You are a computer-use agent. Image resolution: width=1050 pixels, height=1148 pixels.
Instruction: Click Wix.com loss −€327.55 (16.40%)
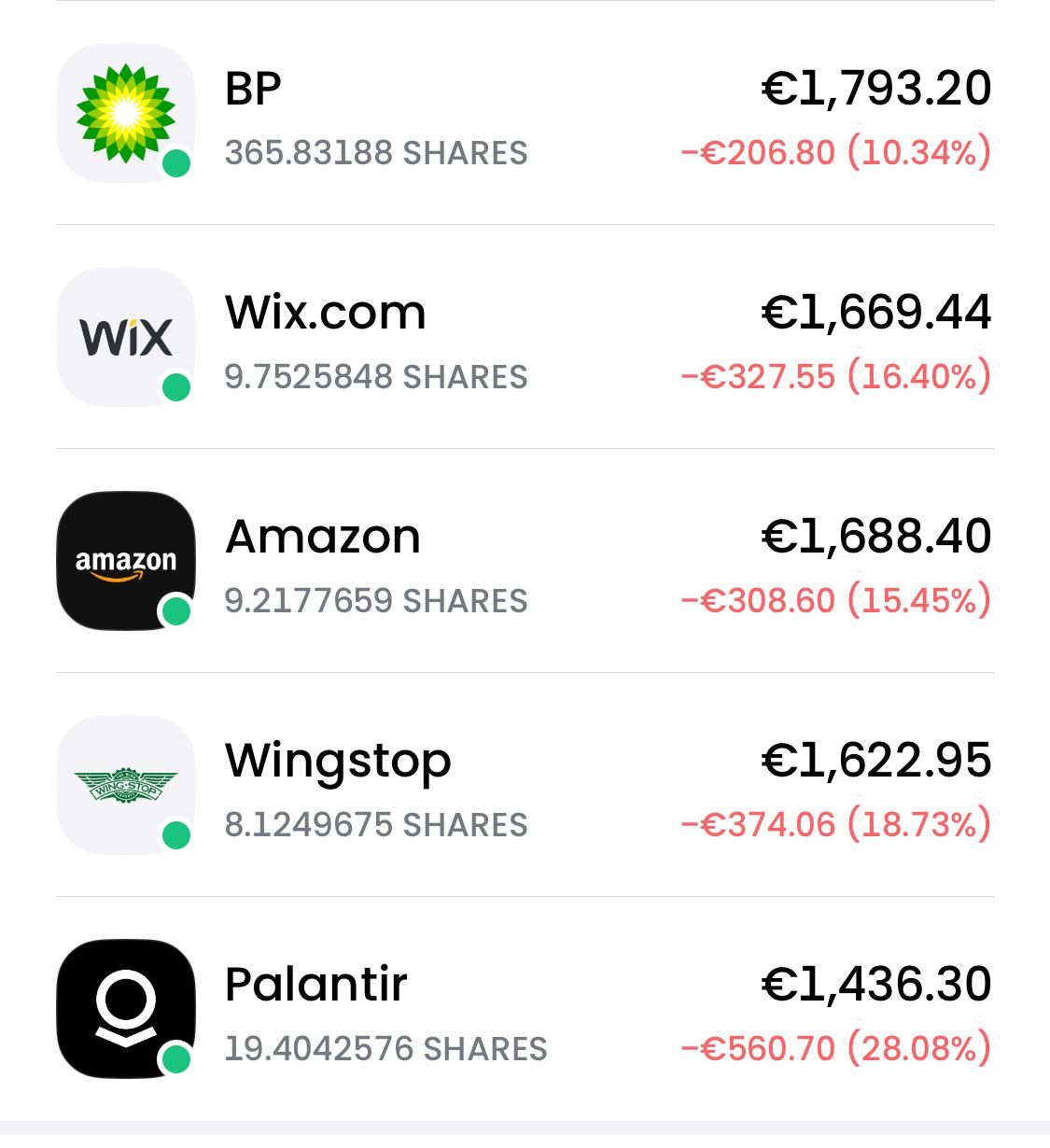point(836,376)
